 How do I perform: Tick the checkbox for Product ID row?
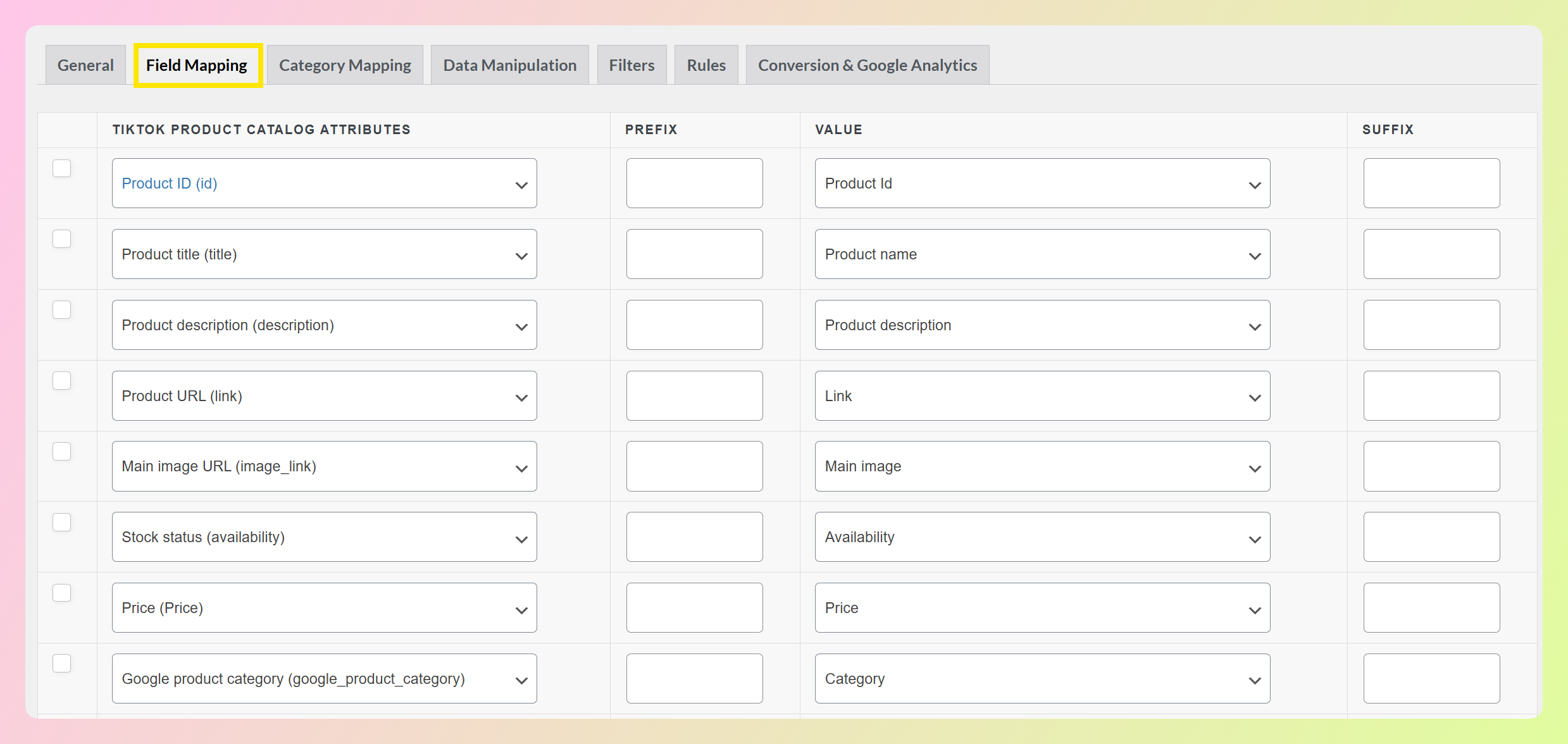tap(61, 168)
